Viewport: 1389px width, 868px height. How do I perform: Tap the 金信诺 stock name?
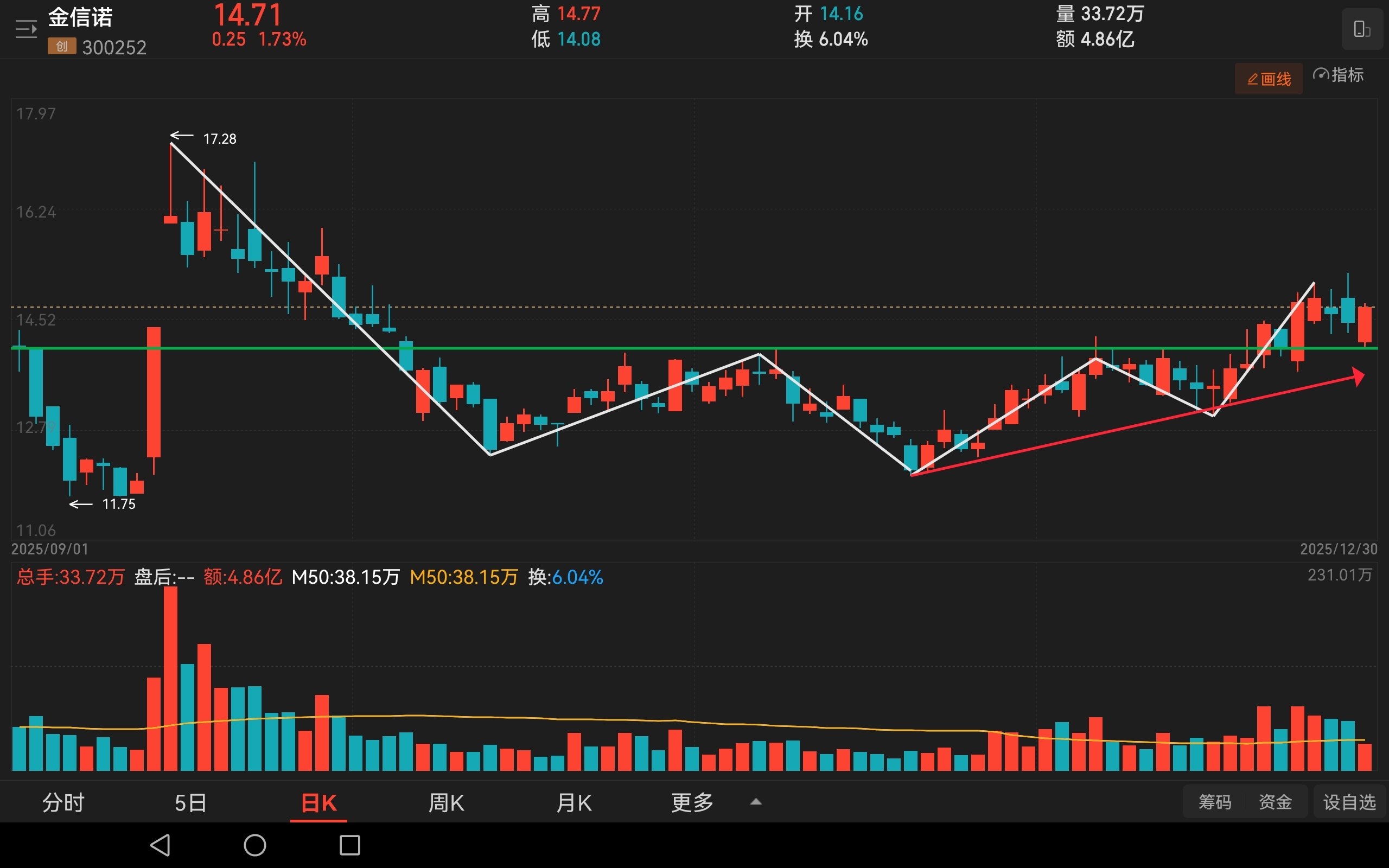pos(80,17)
